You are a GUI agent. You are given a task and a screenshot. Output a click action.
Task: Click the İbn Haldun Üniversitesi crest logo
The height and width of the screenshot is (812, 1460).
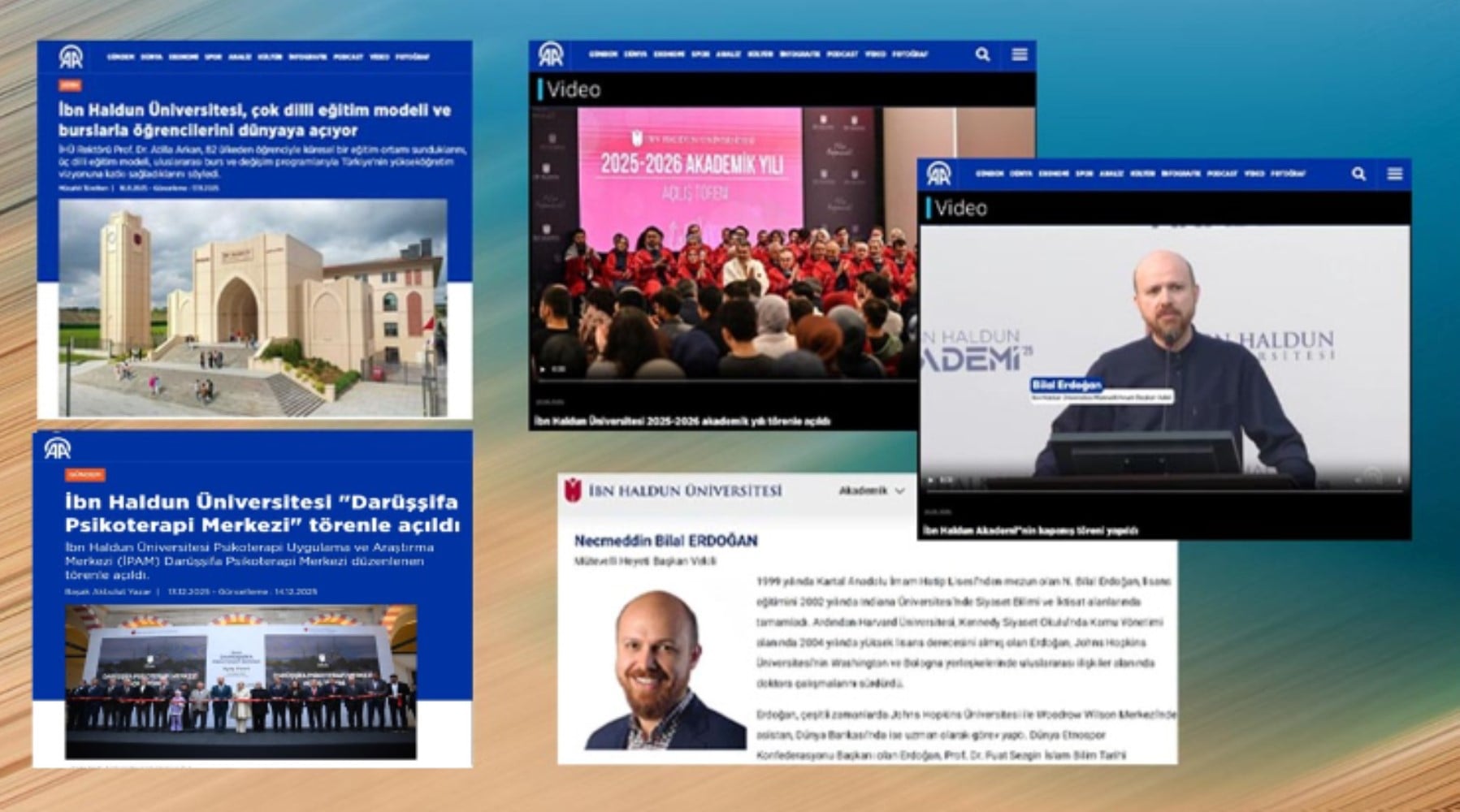[573, 490]
